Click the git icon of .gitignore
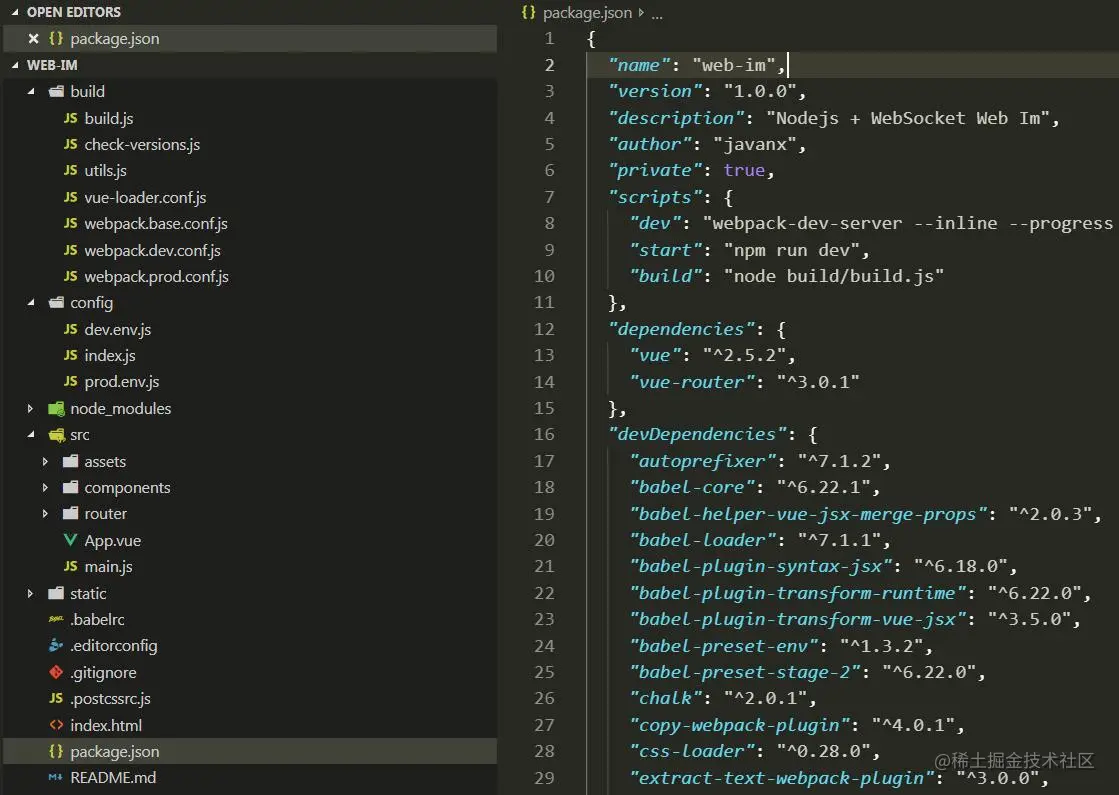The height and width of the screenshot is (795, 1119). [x=56, y=672]
